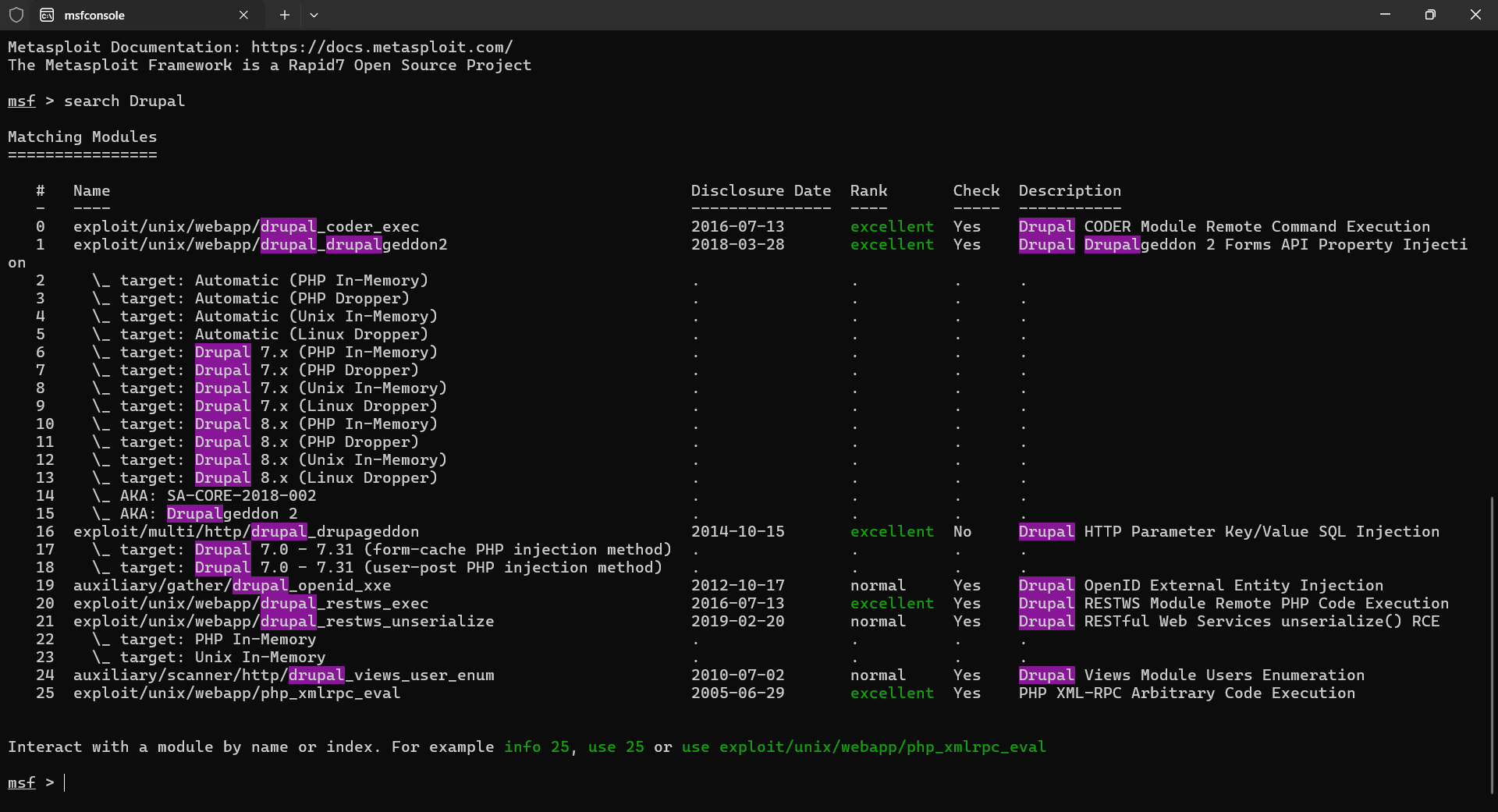Click 'PHP XML-RPC Arbitrary Code Execution' description
The height and width of the screenshot is (812, 1498).
pos(1187,693)
